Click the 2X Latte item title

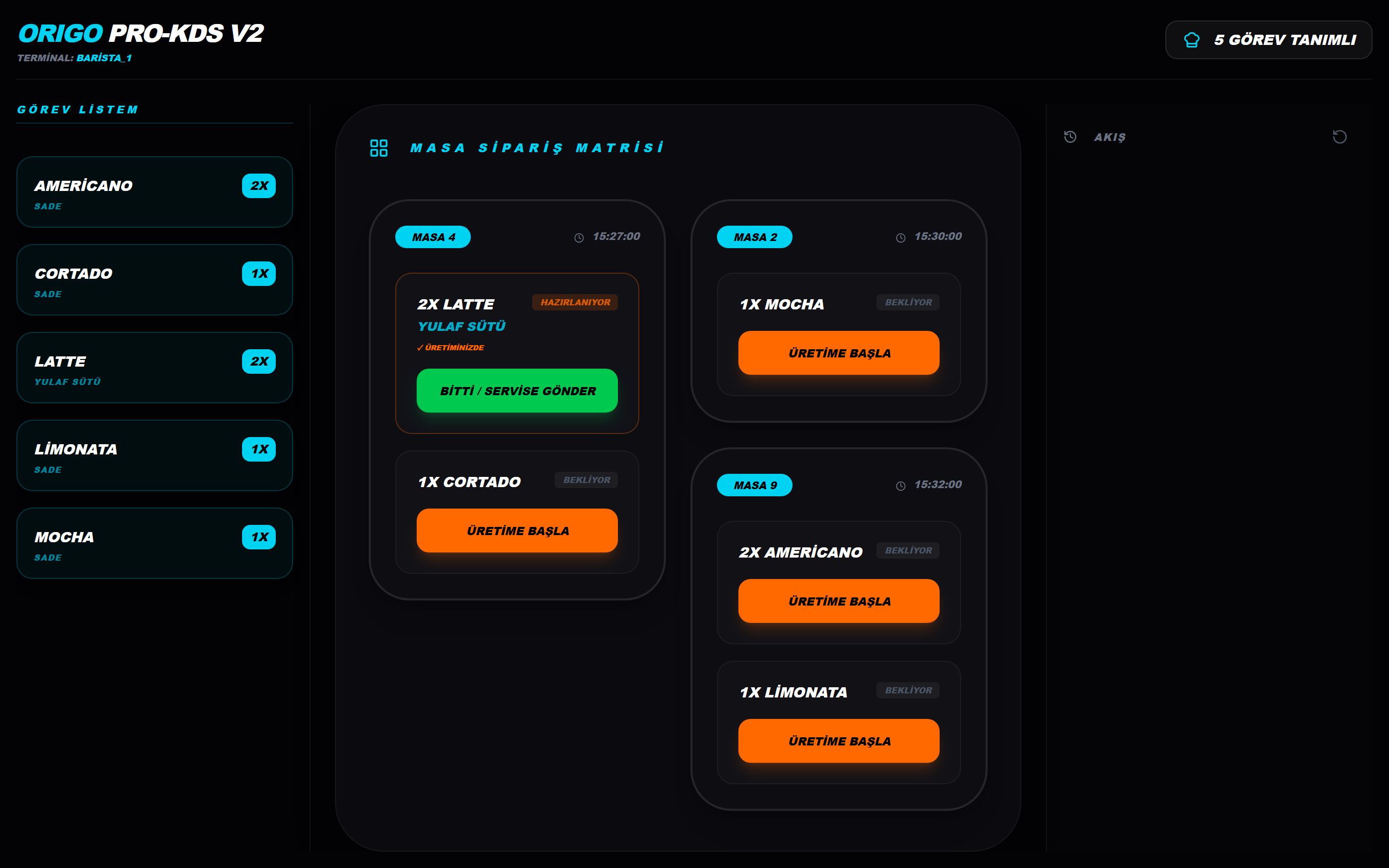(456, 304)
